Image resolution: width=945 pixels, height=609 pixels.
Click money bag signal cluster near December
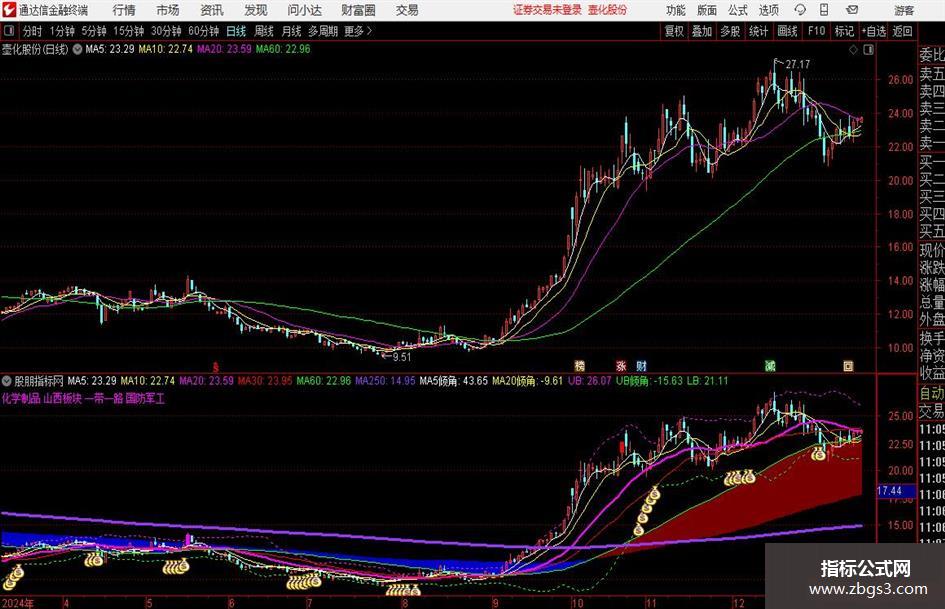739,478
